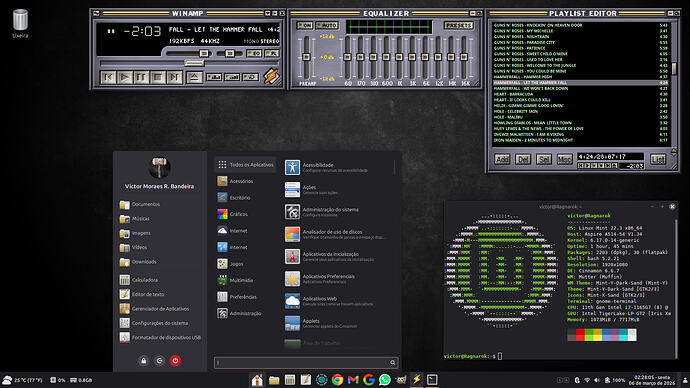Click the Winamp play button
Image resolution: width=690 pixels, height=388 pixels.
point(125,77)
